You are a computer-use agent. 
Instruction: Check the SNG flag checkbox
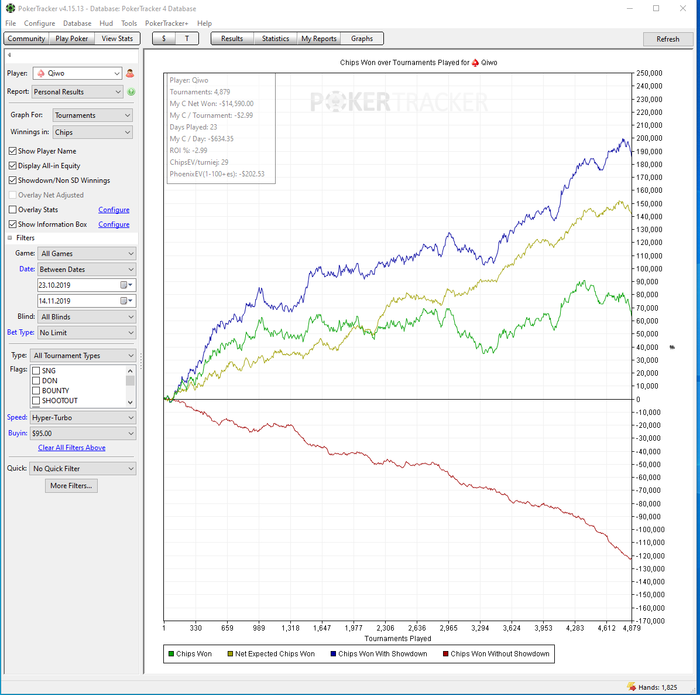pyautogui.click(x=36, y=371)
